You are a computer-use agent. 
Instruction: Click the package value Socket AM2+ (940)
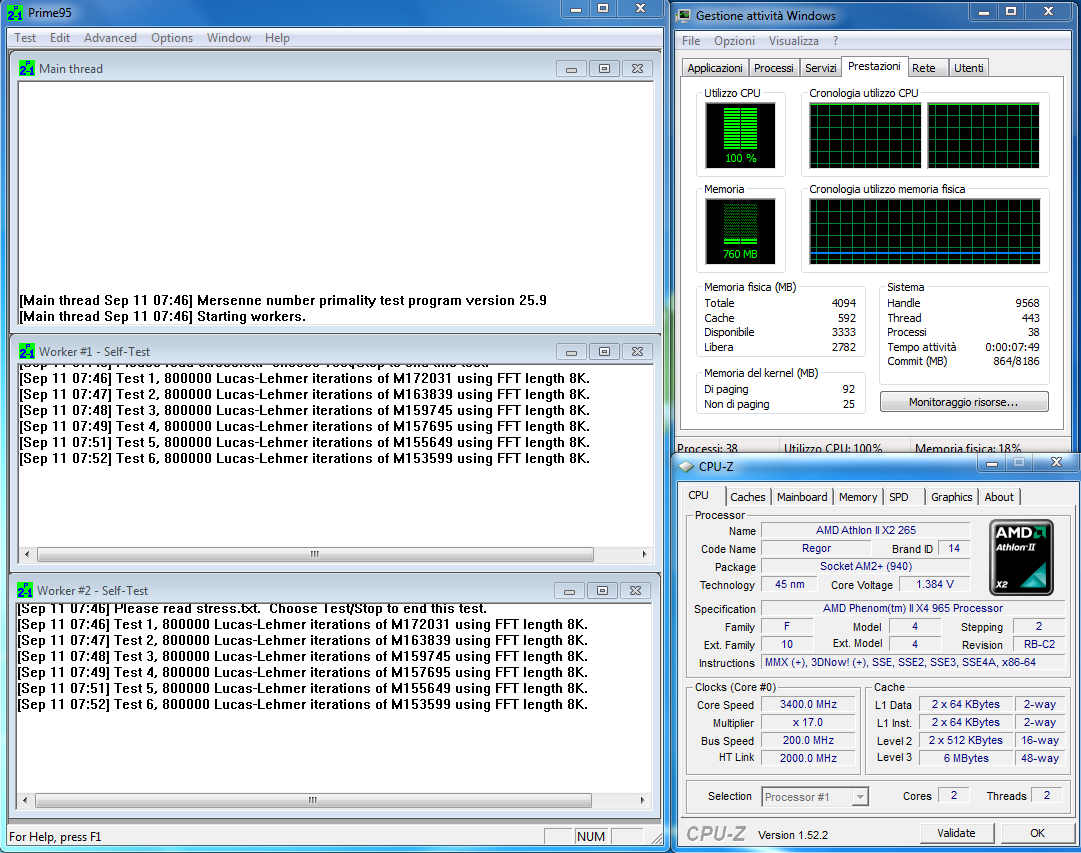(x=866, y=566)
